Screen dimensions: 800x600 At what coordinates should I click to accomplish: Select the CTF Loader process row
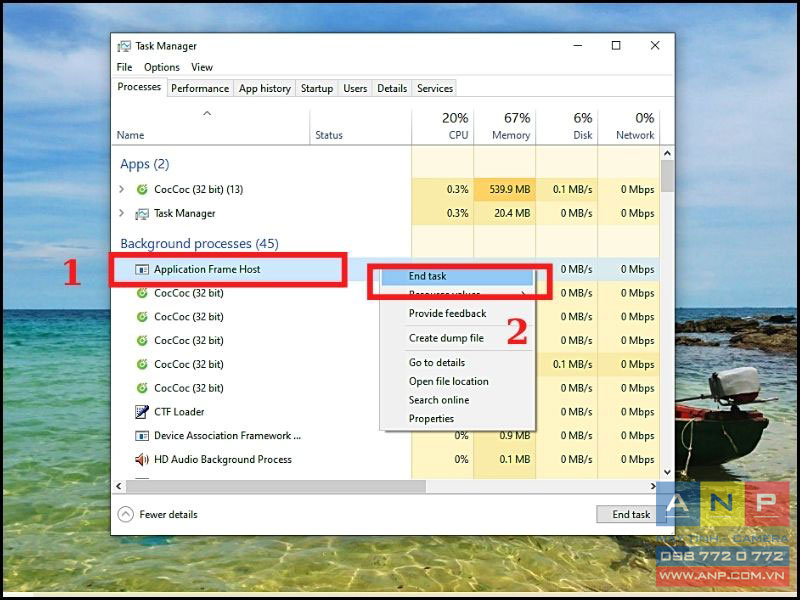tap(386, 412)
